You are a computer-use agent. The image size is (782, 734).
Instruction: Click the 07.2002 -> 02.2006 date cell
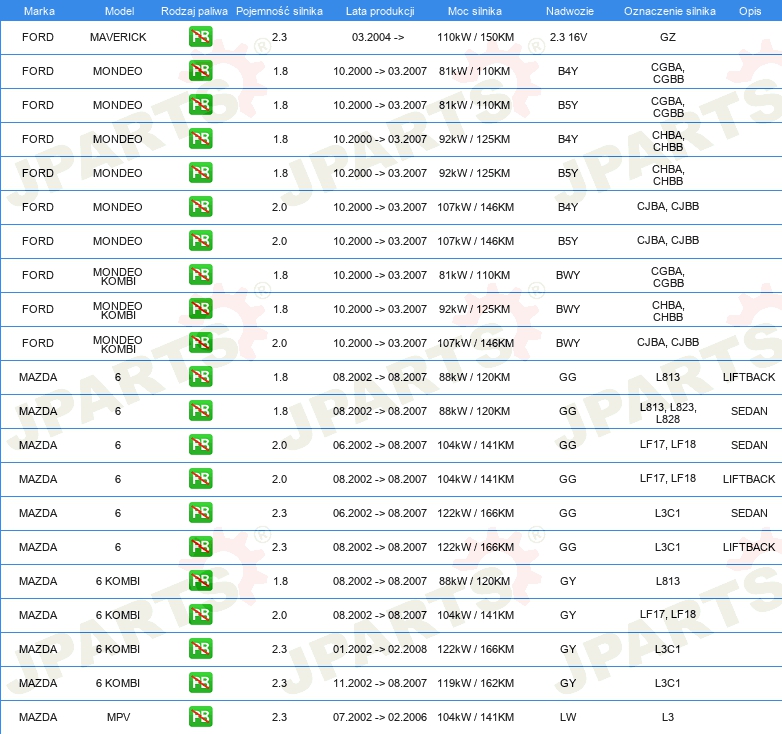(380, 717)
